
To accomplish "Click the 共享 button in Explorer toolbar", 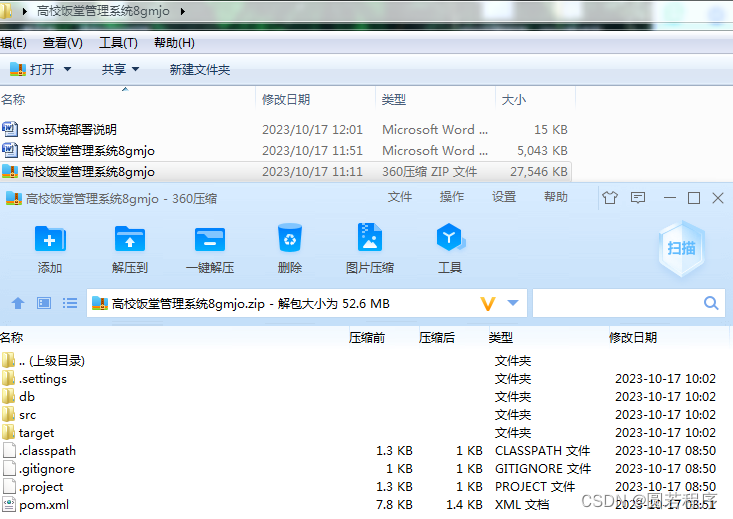I will (114, 70).
